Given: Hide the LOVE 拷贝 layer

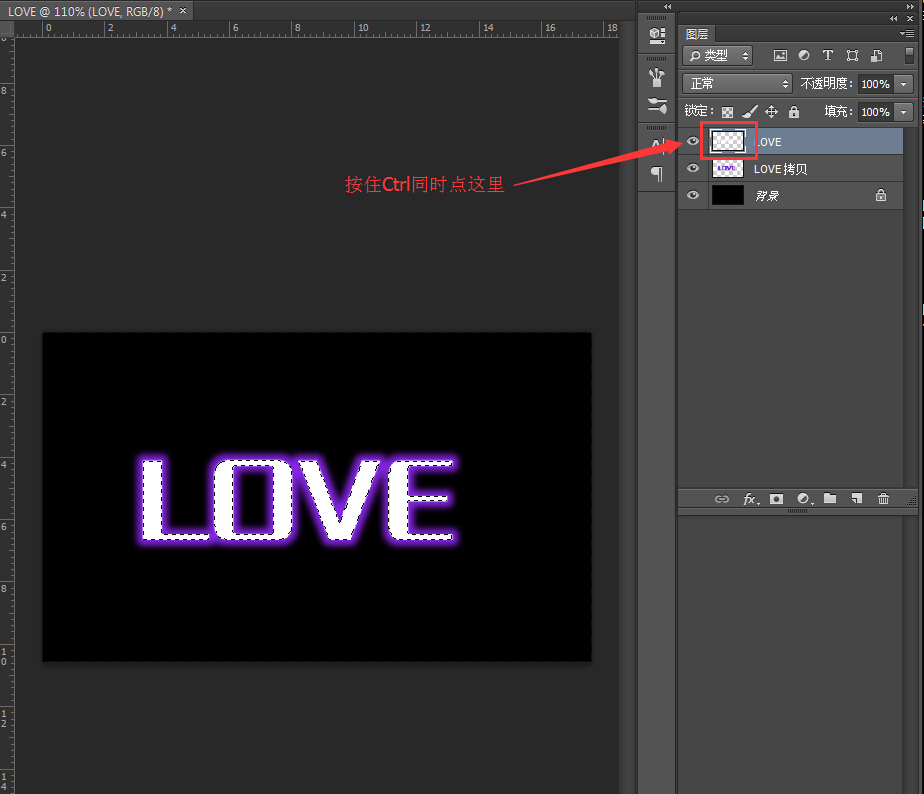Looking at the screenshot, I should 693,169.
